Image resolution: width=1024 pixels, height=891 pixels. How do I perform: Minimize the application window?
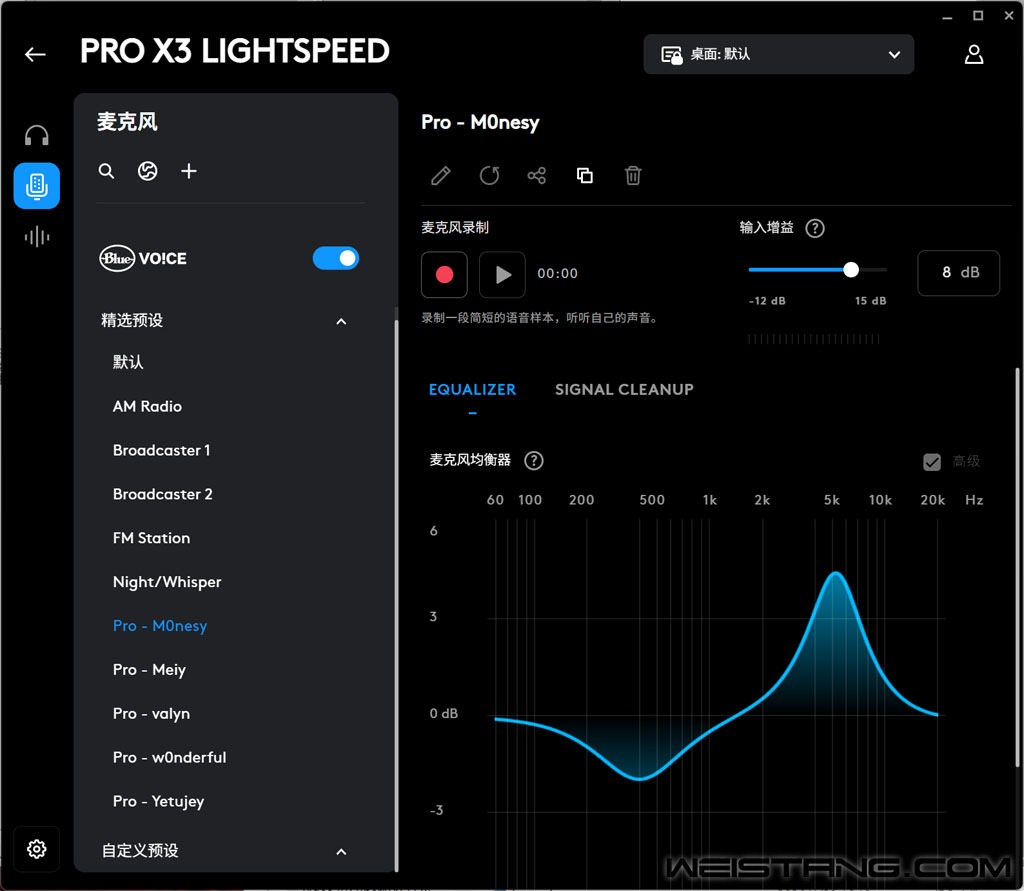(947, 17)
